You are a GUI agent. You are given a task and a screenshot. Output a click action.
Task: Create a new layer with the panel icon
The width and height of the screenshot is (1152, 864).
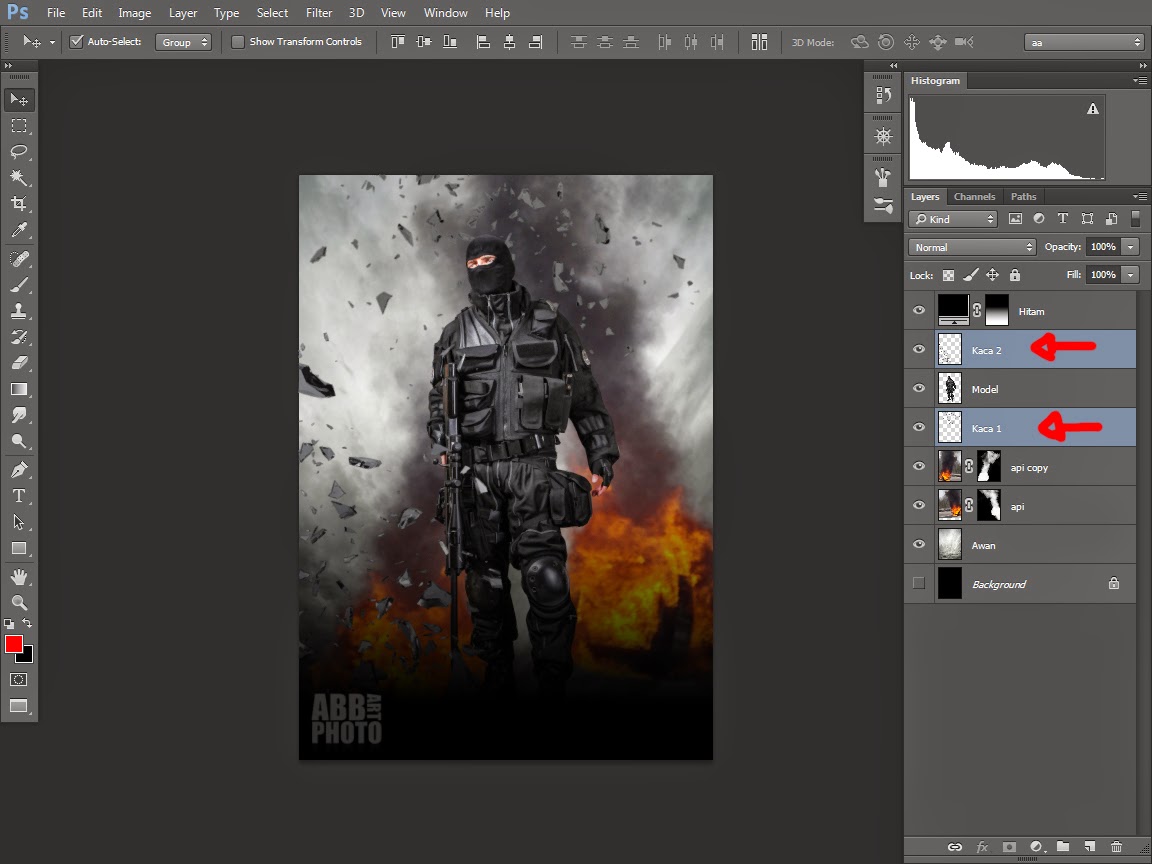[x=1090, y=847]
